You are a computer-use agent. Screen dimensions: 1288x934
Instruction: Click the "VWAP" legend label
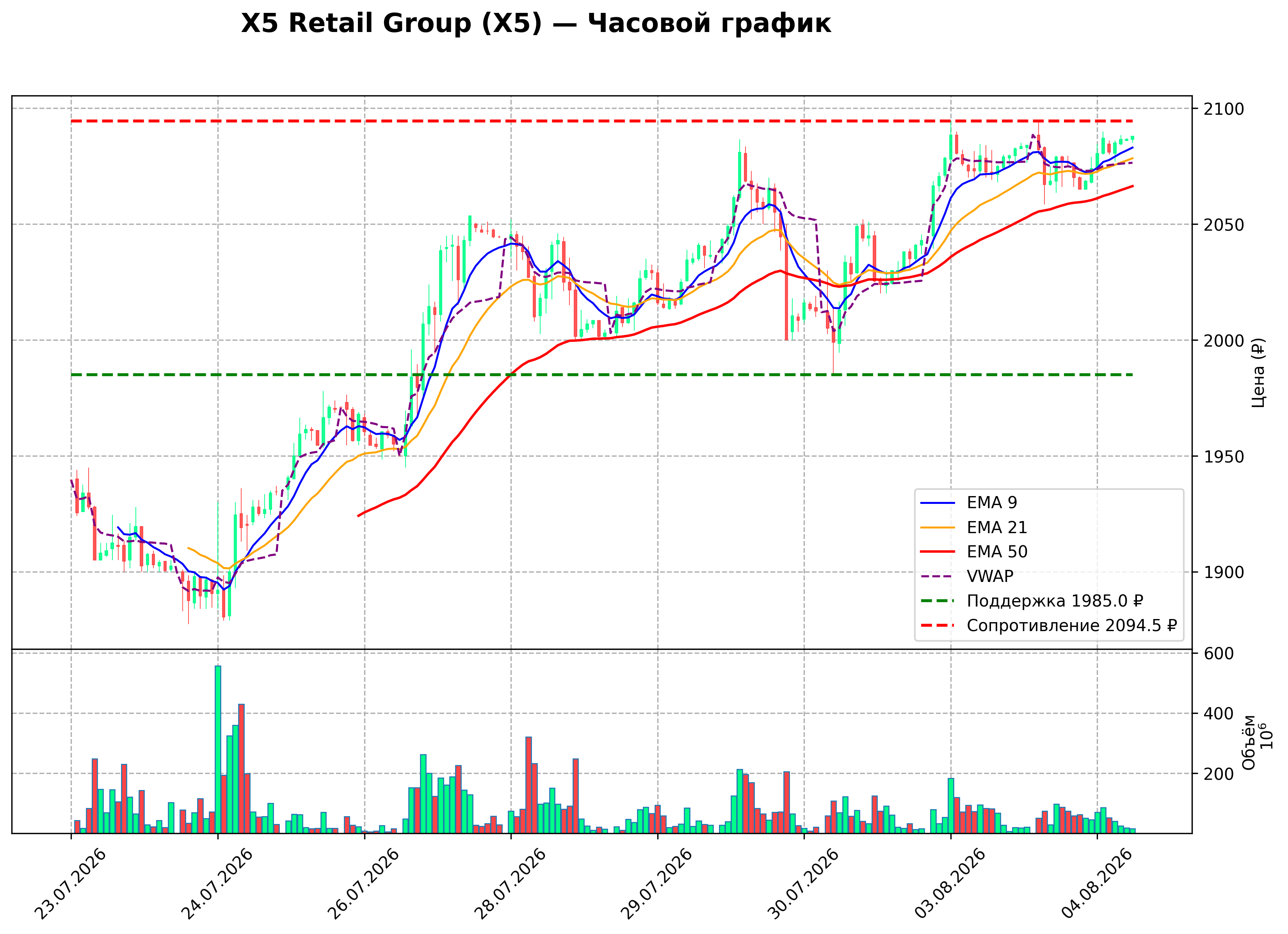(x=990, y=576)
